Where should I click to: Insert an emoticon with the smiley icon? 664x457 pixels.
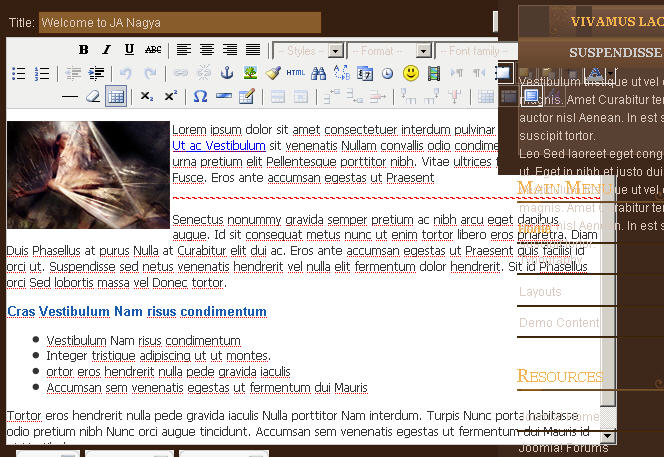point(411,73)
